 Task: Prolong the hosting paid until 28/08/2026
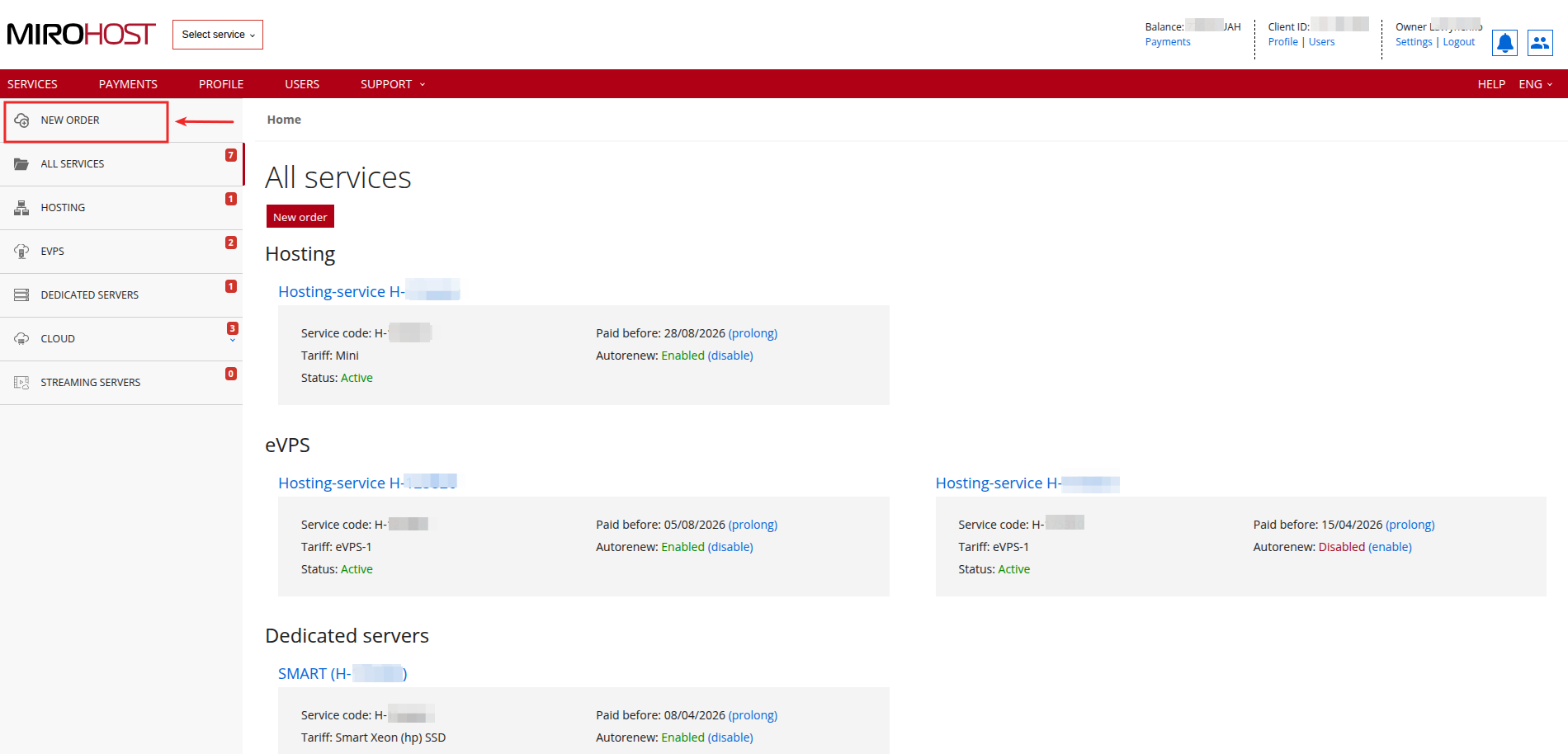pos(753,333)
